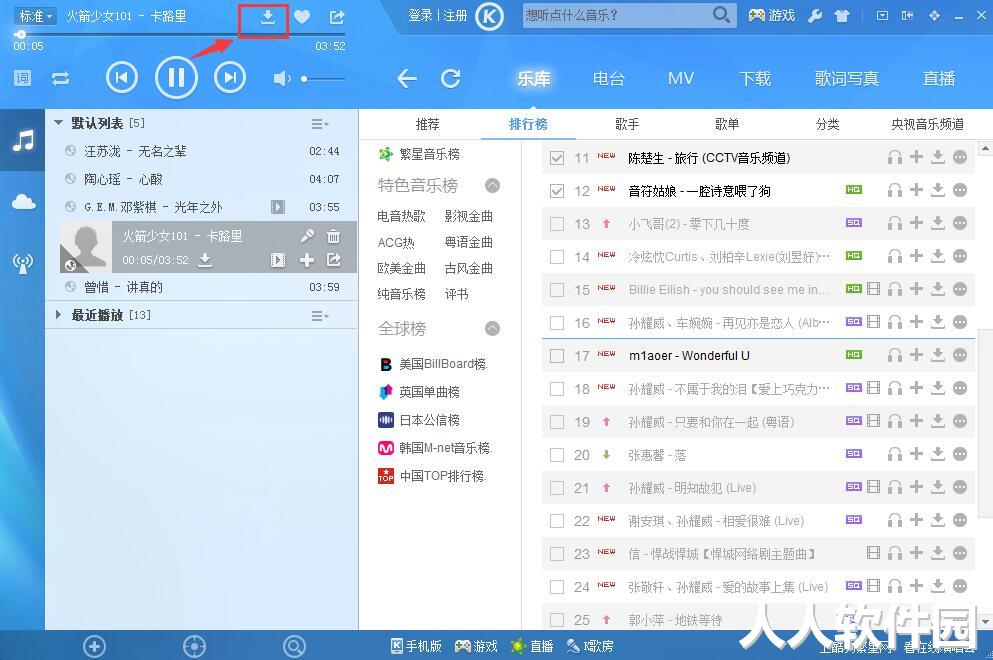Image resolution: width=993 pixels, height=660 pixels.
Task: Share the current song from the player header
Action: coord(337,17)
